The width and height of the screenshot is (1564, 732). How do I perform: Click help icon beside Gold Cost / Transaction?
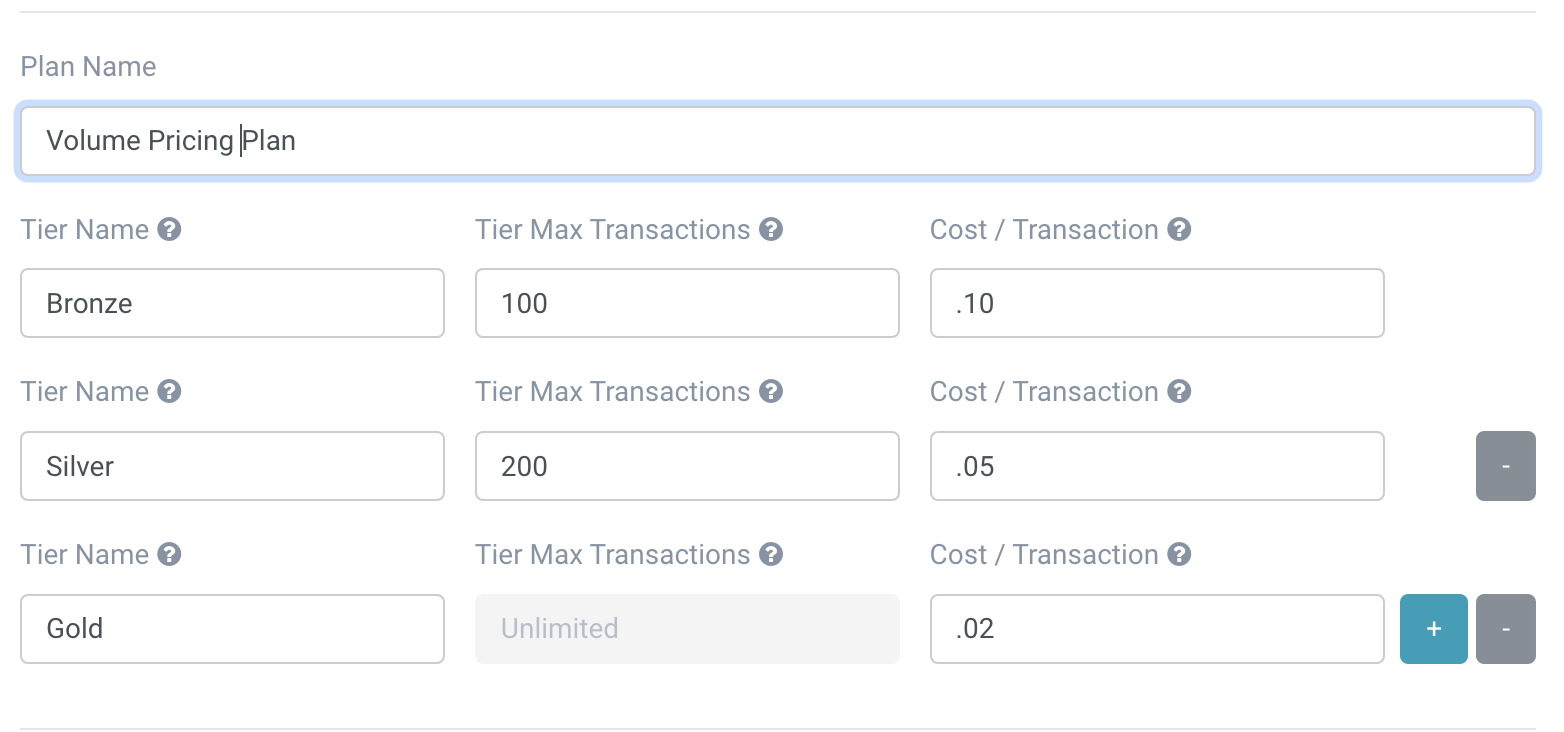[x=1179, y=555]
